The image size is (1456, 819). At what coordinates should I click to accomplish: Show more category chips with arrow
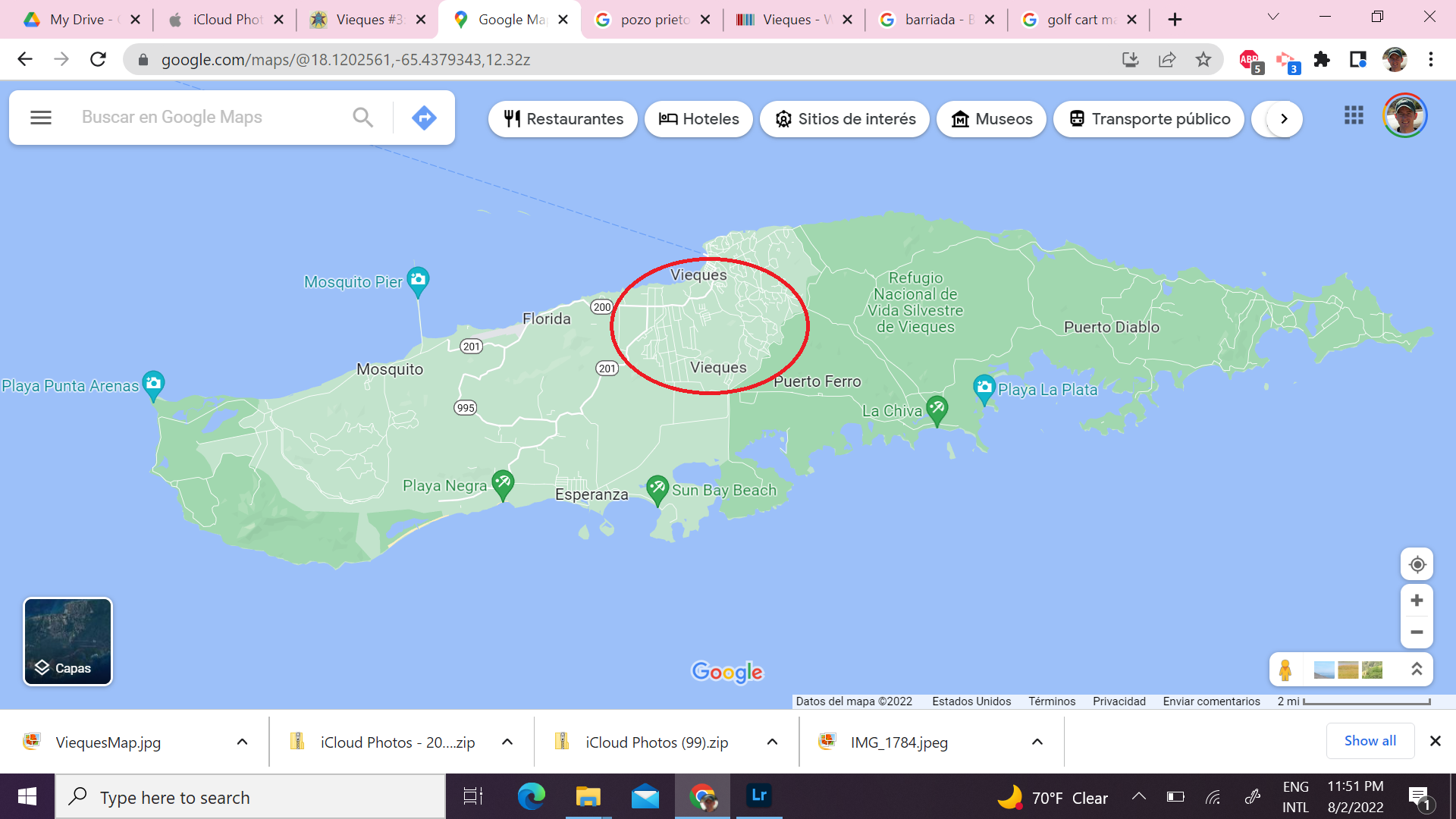click(1284, 119)
